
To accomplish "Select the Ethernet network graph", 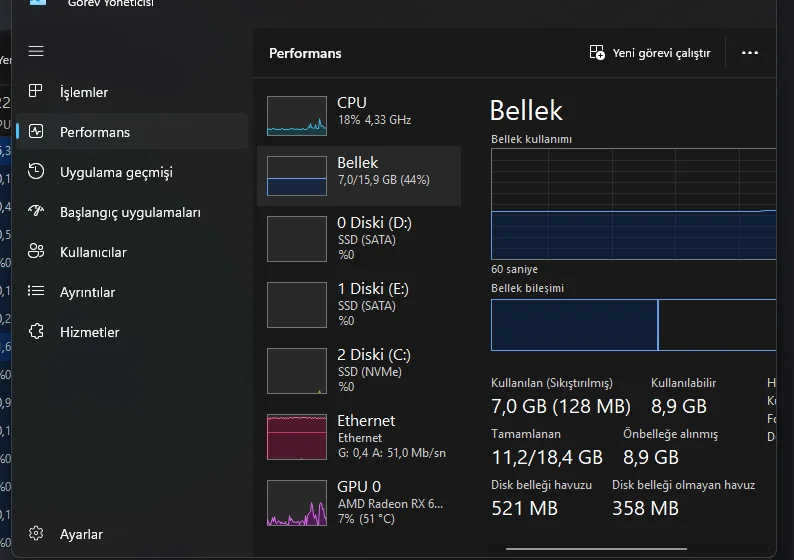I will 297,437.
